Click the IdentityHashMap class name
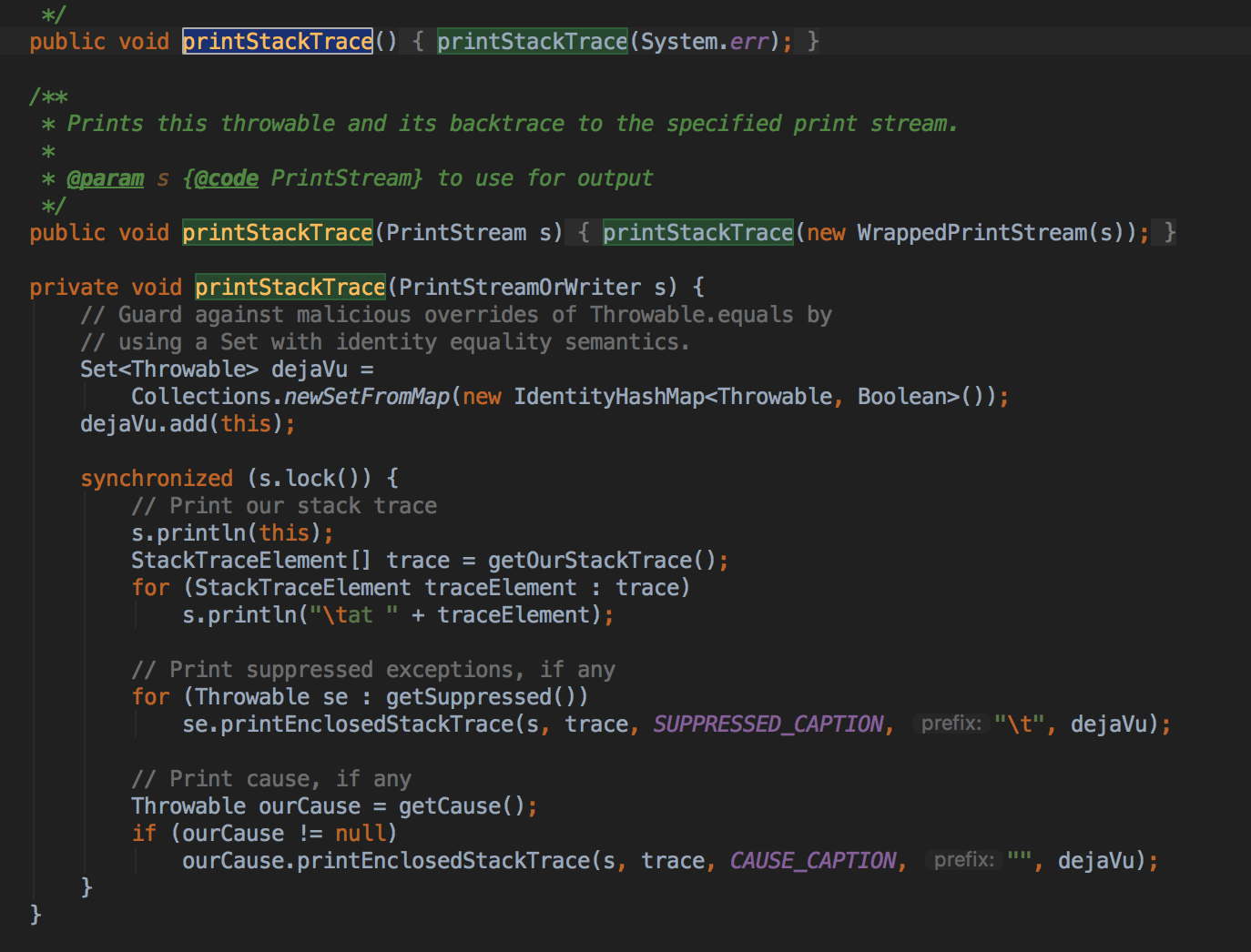This screenshot has height=952, width=1251. point(609,396)
